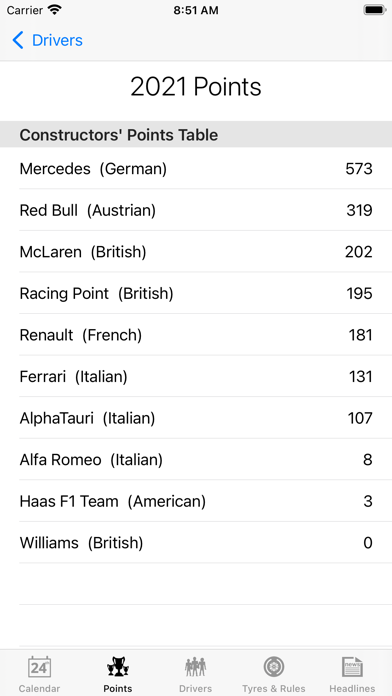Viewport: 392px width, 696px height.
Task: Open the Headlines newspaper icon
Action: click(x=352, y=667)
